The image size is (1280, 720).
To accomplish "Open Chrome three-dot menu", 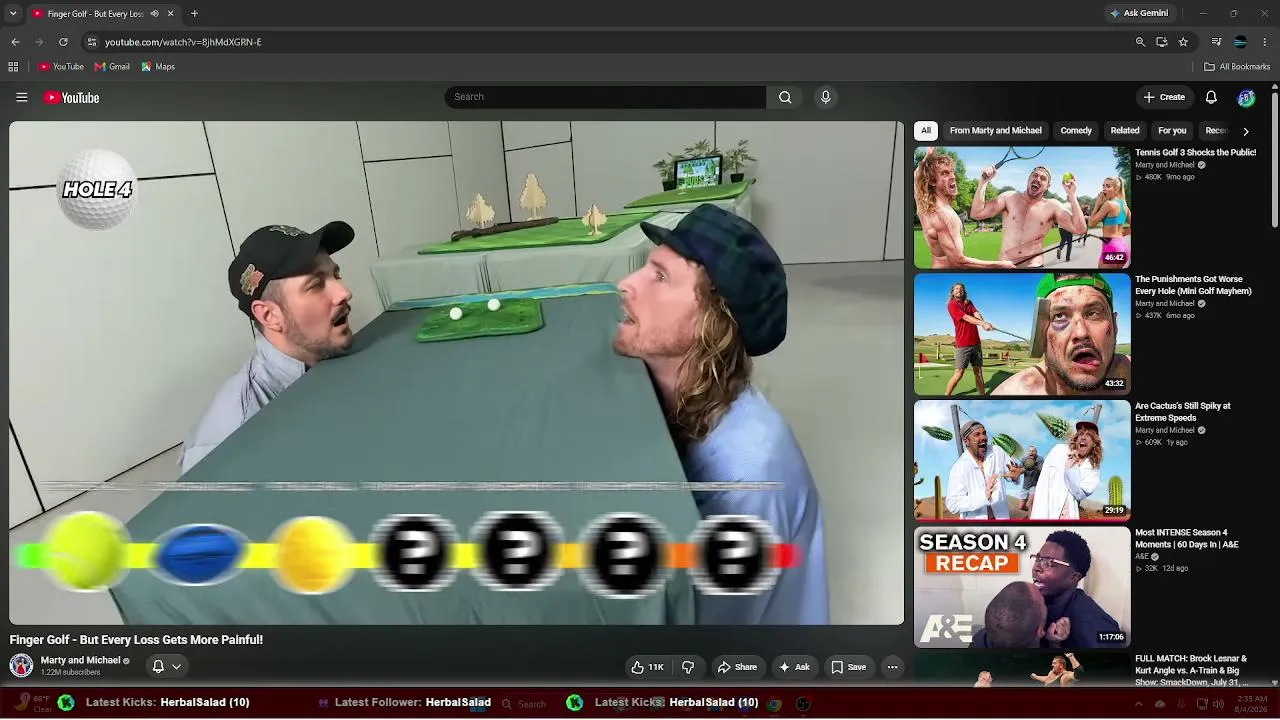I will click(x=1265, y=42).
